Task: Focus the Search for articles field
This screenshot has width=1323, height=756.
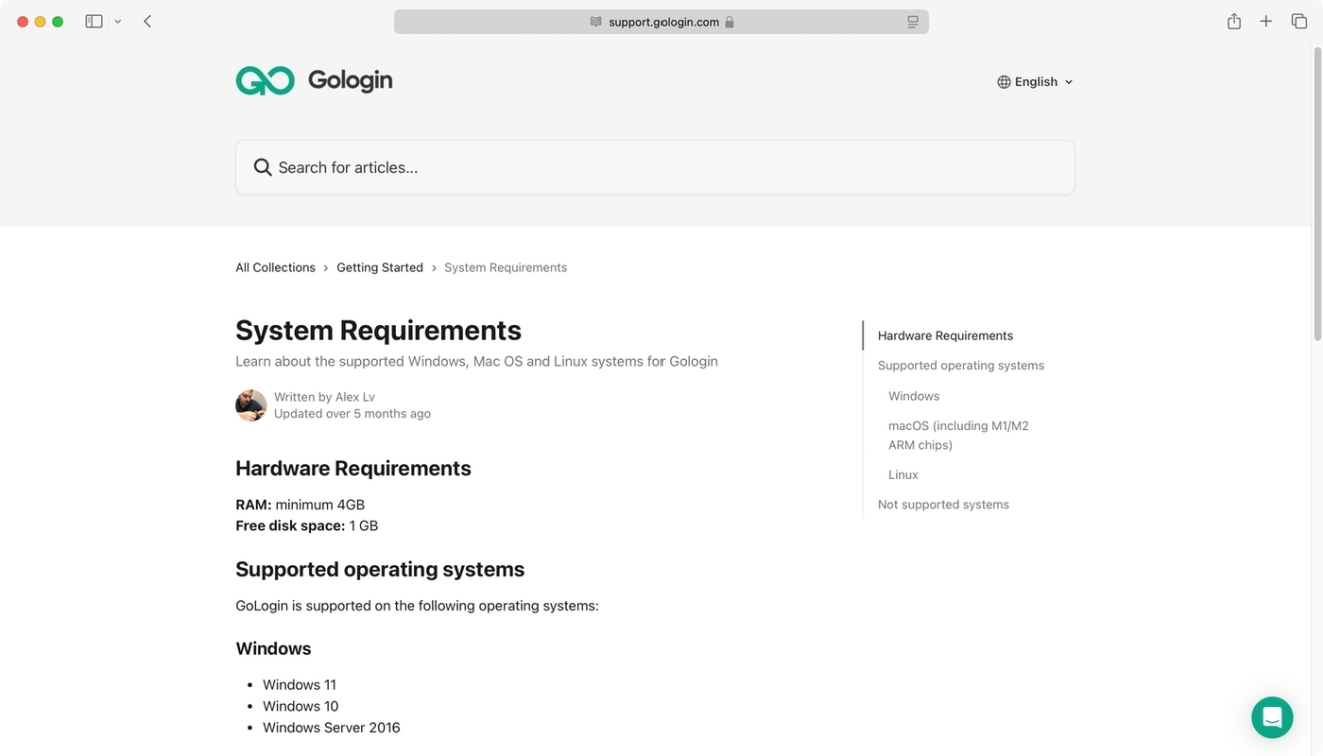Action: pos(655,167)
